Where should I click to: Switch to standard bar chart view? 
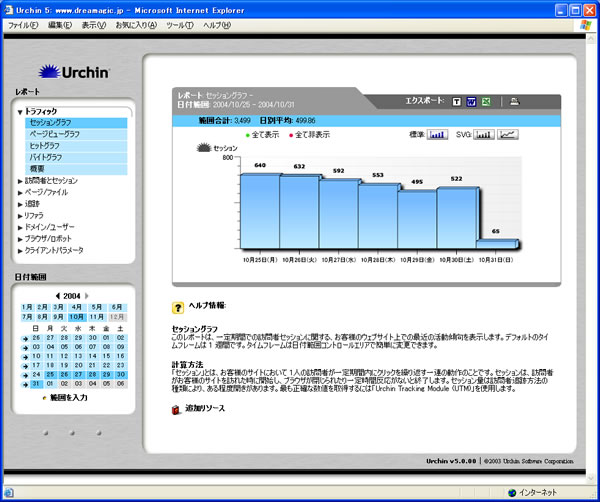point(437,134)
